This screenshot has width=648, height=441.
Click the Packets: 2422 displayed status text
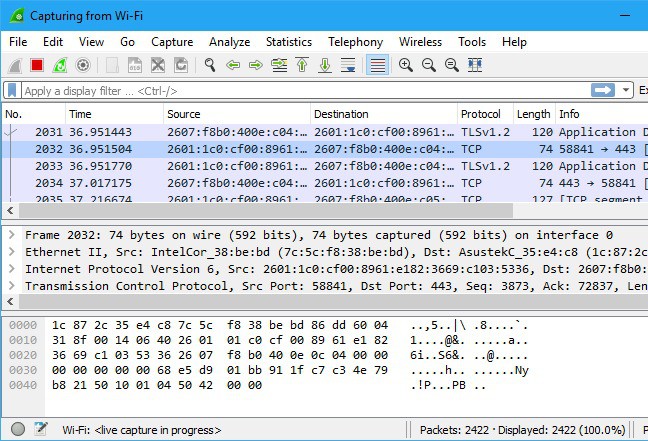pos(522,430)
